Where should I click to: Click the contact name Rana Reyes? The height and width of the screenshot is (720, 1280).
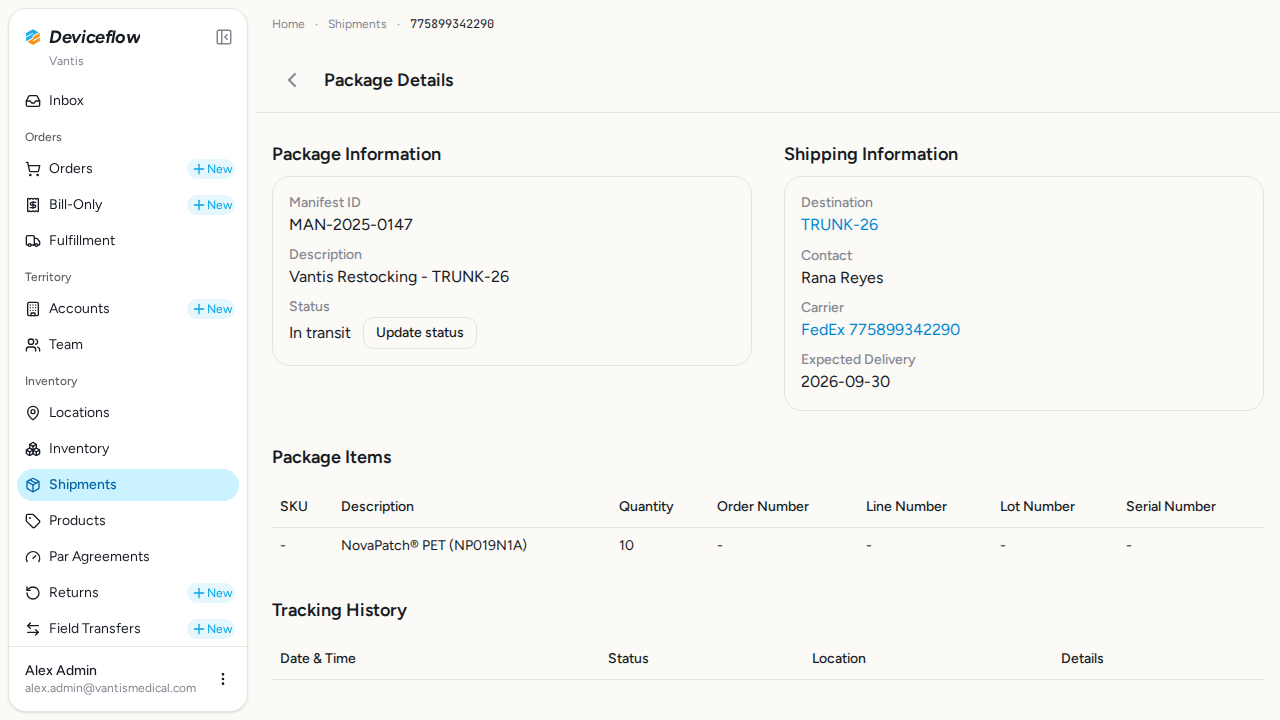[842, 278]
